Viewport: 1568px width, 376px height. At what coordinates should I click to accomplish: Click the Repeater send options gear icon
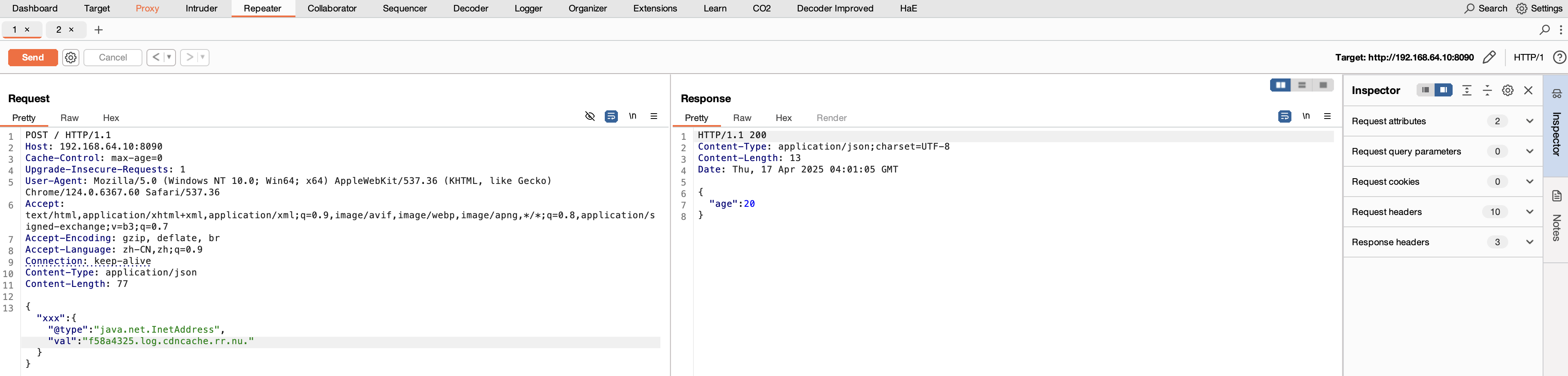point(71,57)
